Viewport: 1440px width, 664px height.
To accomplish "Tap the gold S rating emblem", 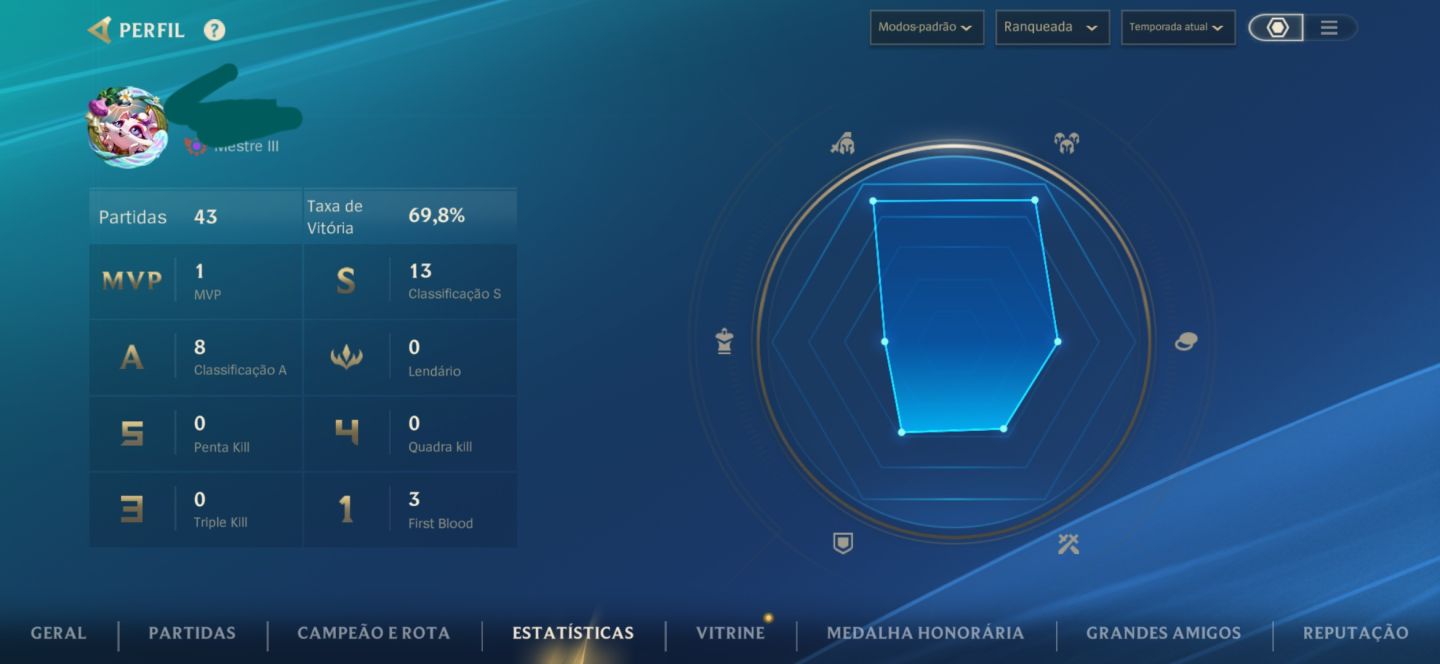I will [x=346, y=281].
